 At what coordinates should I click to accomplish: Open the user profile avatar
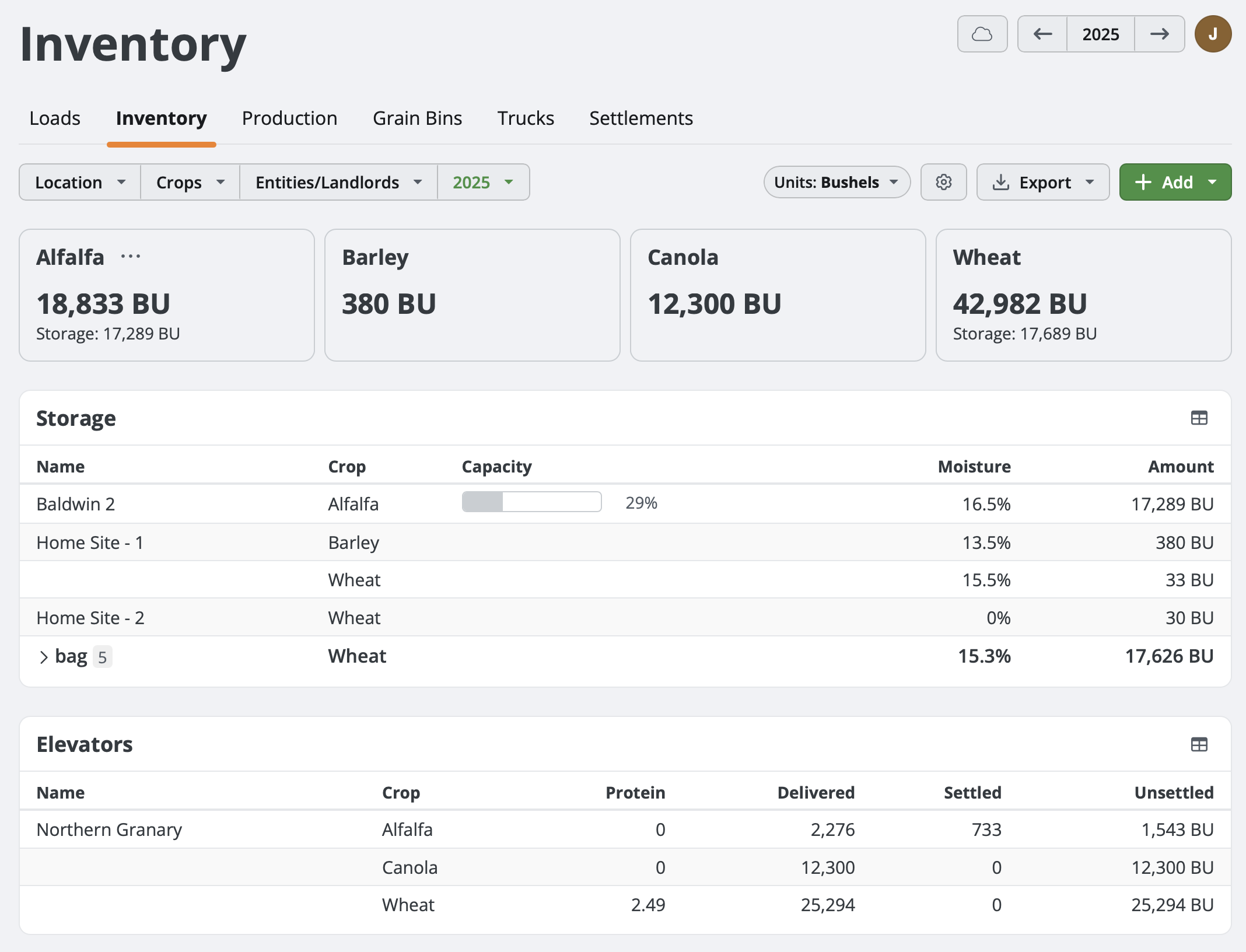[x=1213, y=34]
